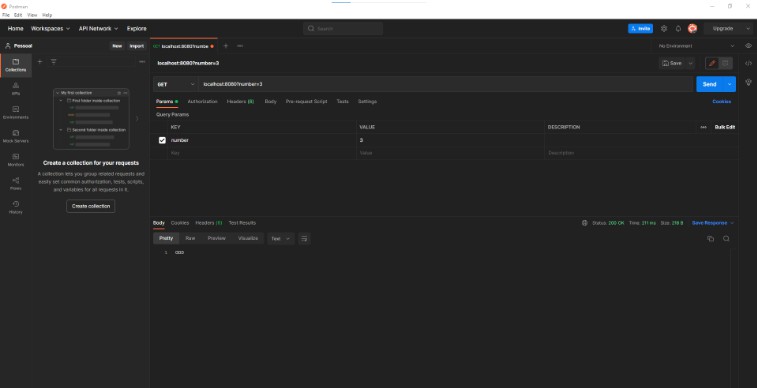Open the Environments sidebar panel
The height and width of the screenshot is (388, 757).
tap(16, 112)
